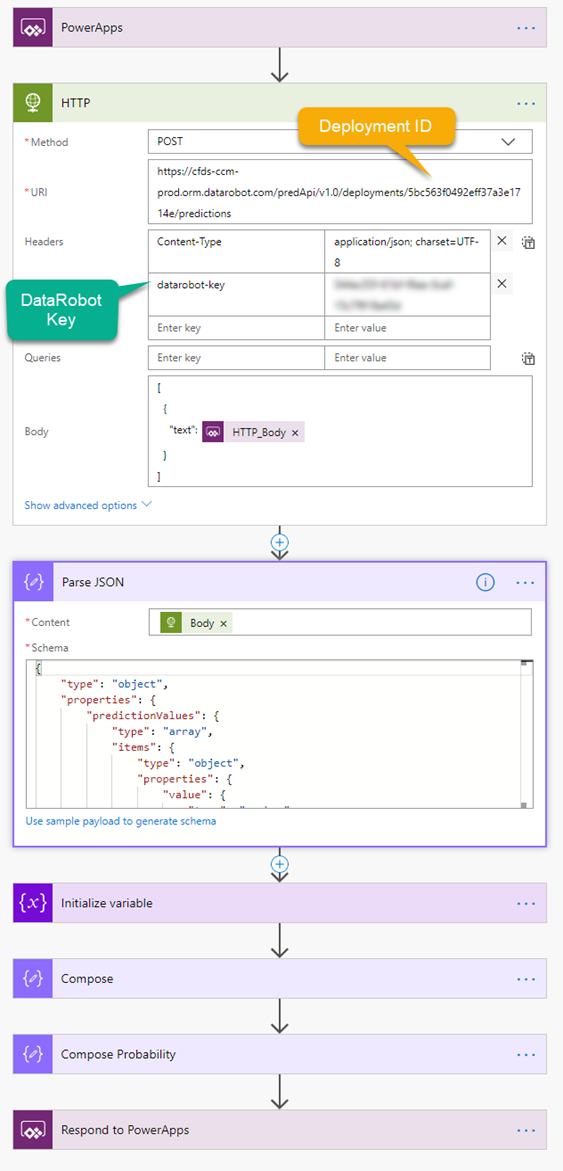Open the Method POST dropdown
563x1171 pixels.
(x=340, y=142)
